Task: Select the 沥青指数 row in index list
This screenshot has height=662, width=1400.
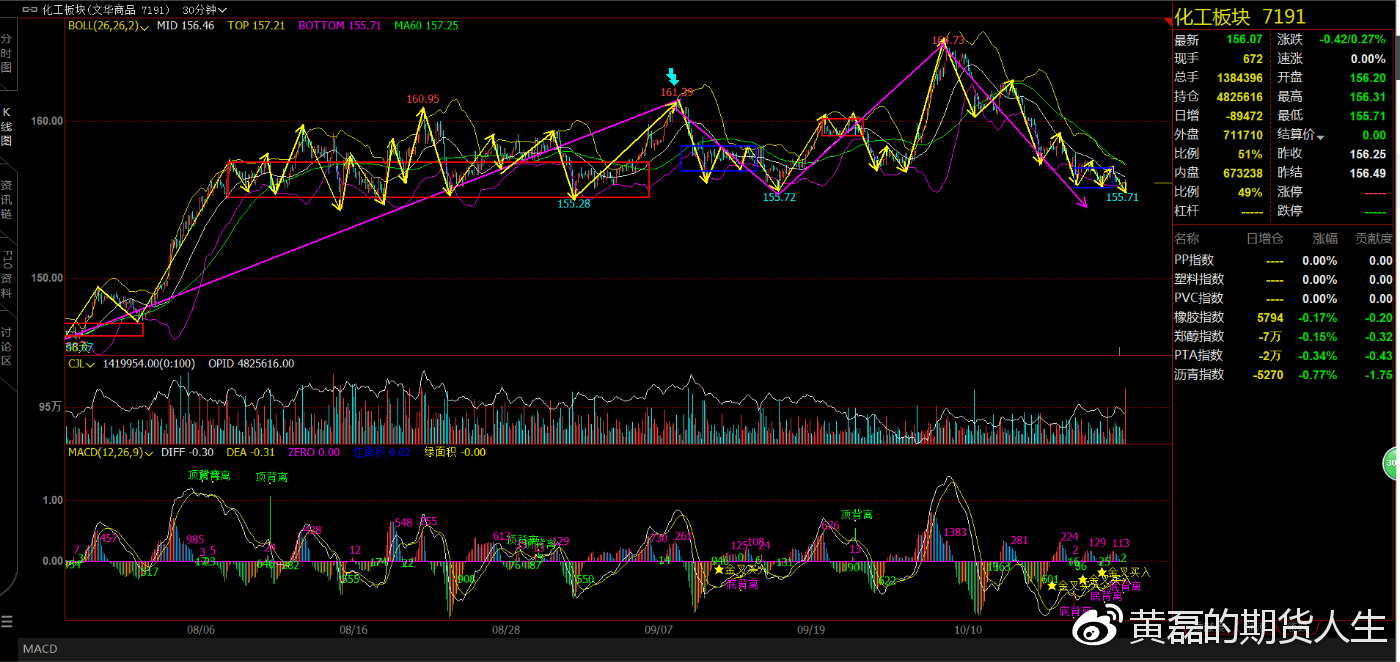Action: click(x=1198, y=374)
